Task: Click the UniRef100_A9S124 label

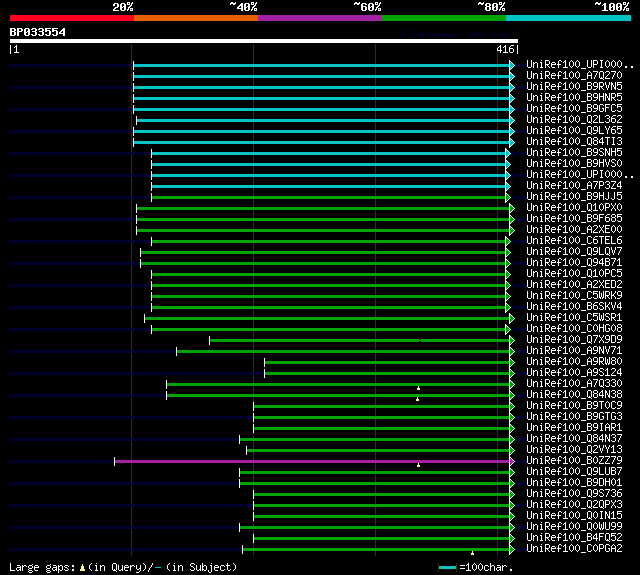Action: 574,373
